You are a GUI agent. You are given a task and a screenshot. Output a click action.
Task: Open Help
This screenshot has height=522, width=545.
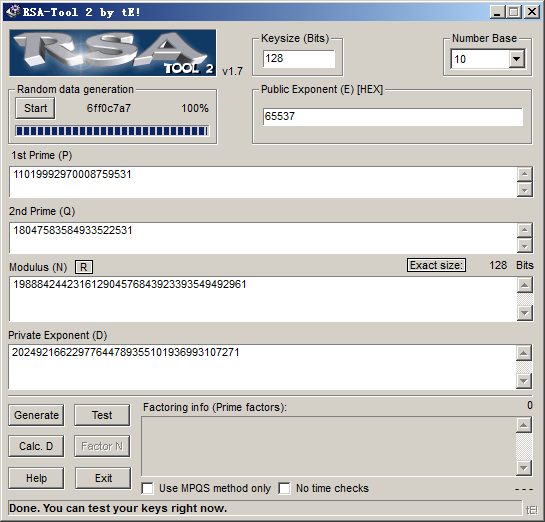(36, 478)
